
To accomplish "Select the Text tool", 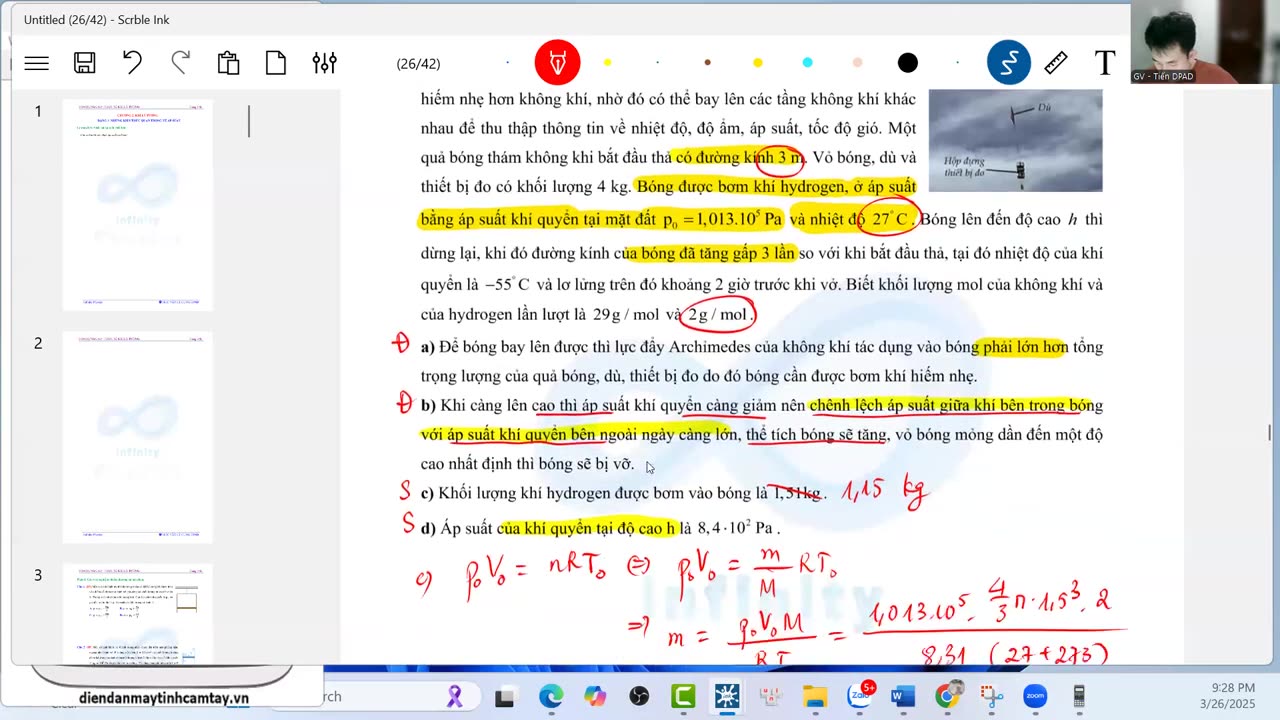I will (x=1105, y=63).
